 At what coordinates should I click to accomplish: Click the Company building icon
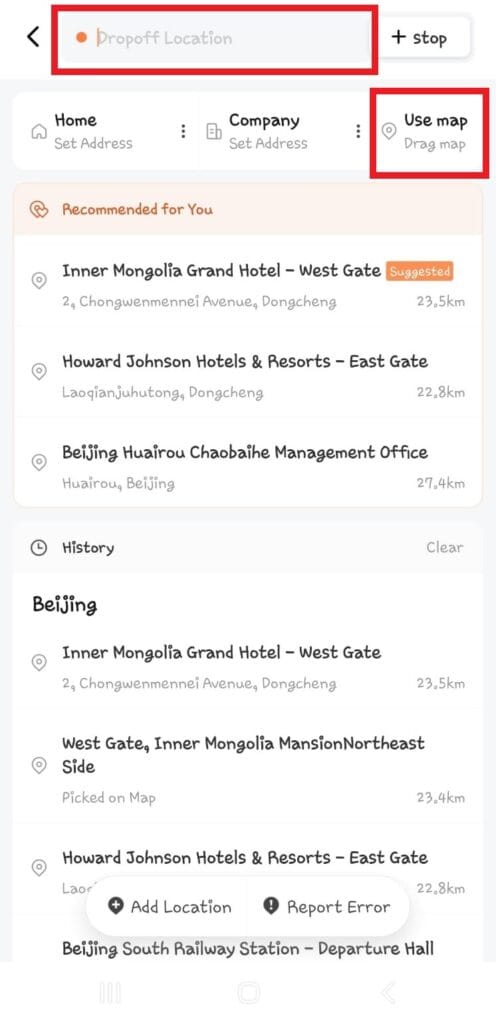(x=213, y=131)
